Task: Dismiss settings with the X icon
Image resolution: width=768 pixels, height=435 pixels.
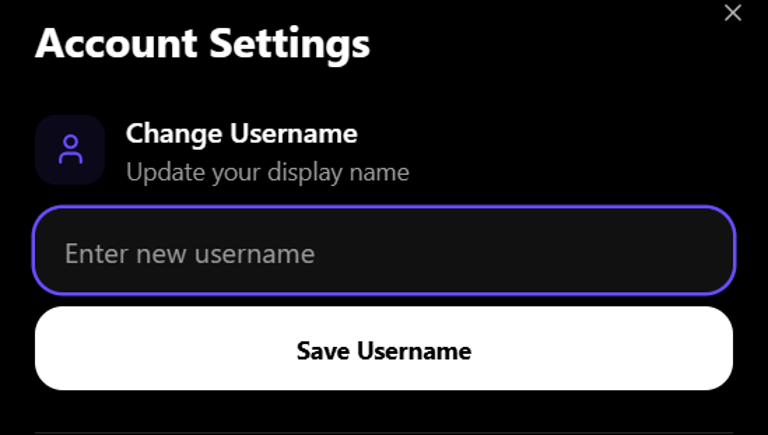Action: pos(733,13)
